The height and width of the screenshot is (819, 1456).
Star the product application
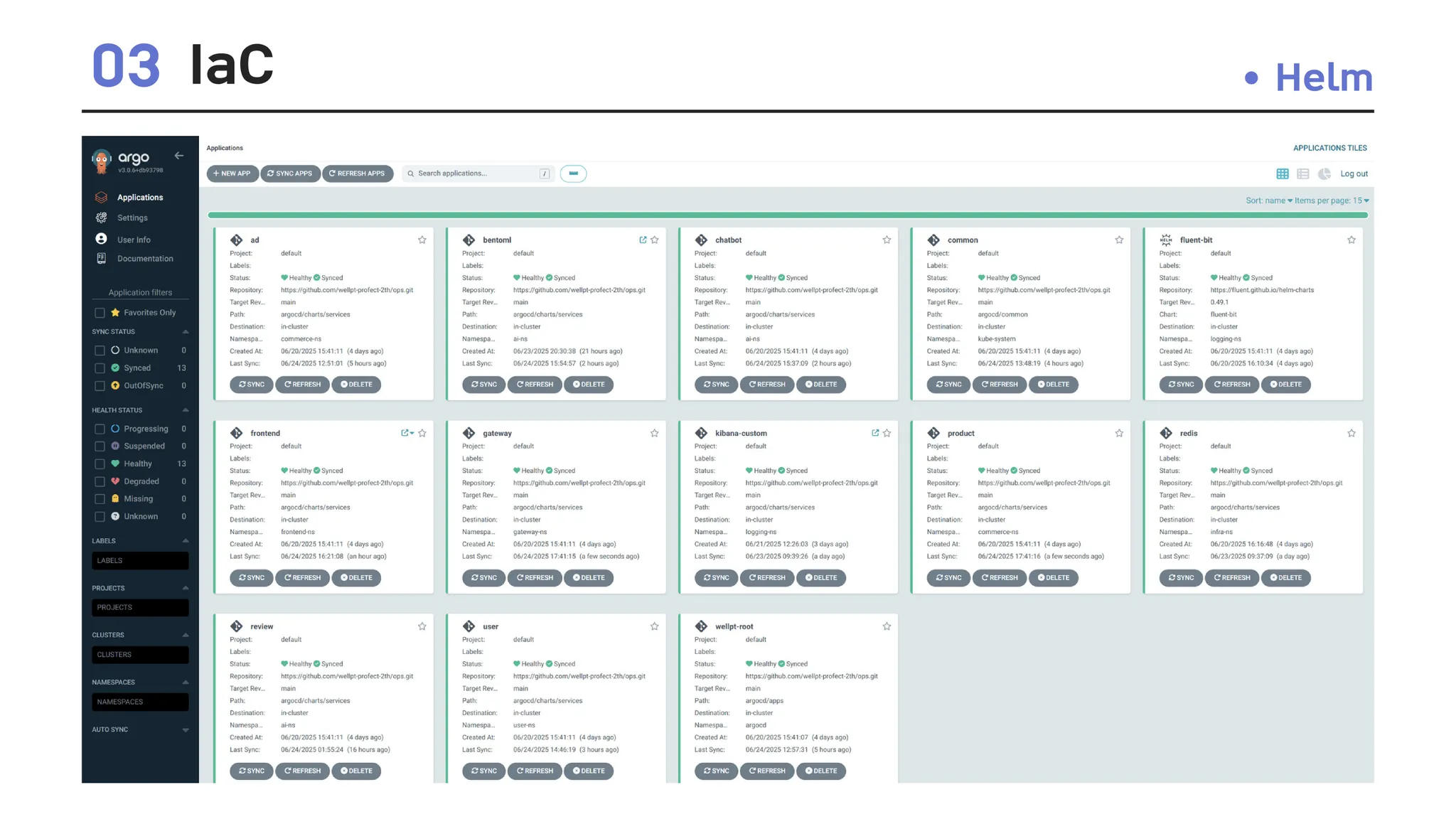[x=1119, y=433]
